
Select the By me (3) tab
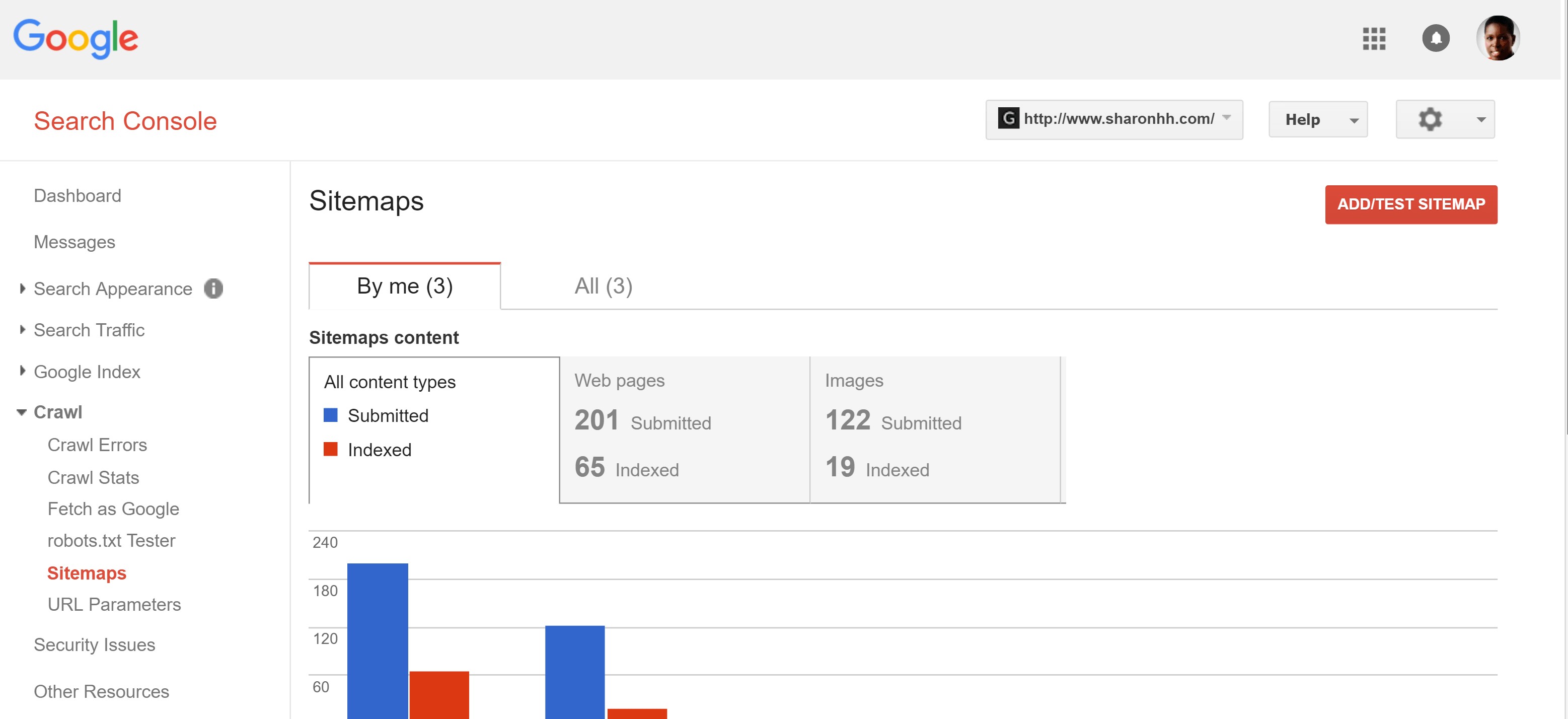point(404,285)
